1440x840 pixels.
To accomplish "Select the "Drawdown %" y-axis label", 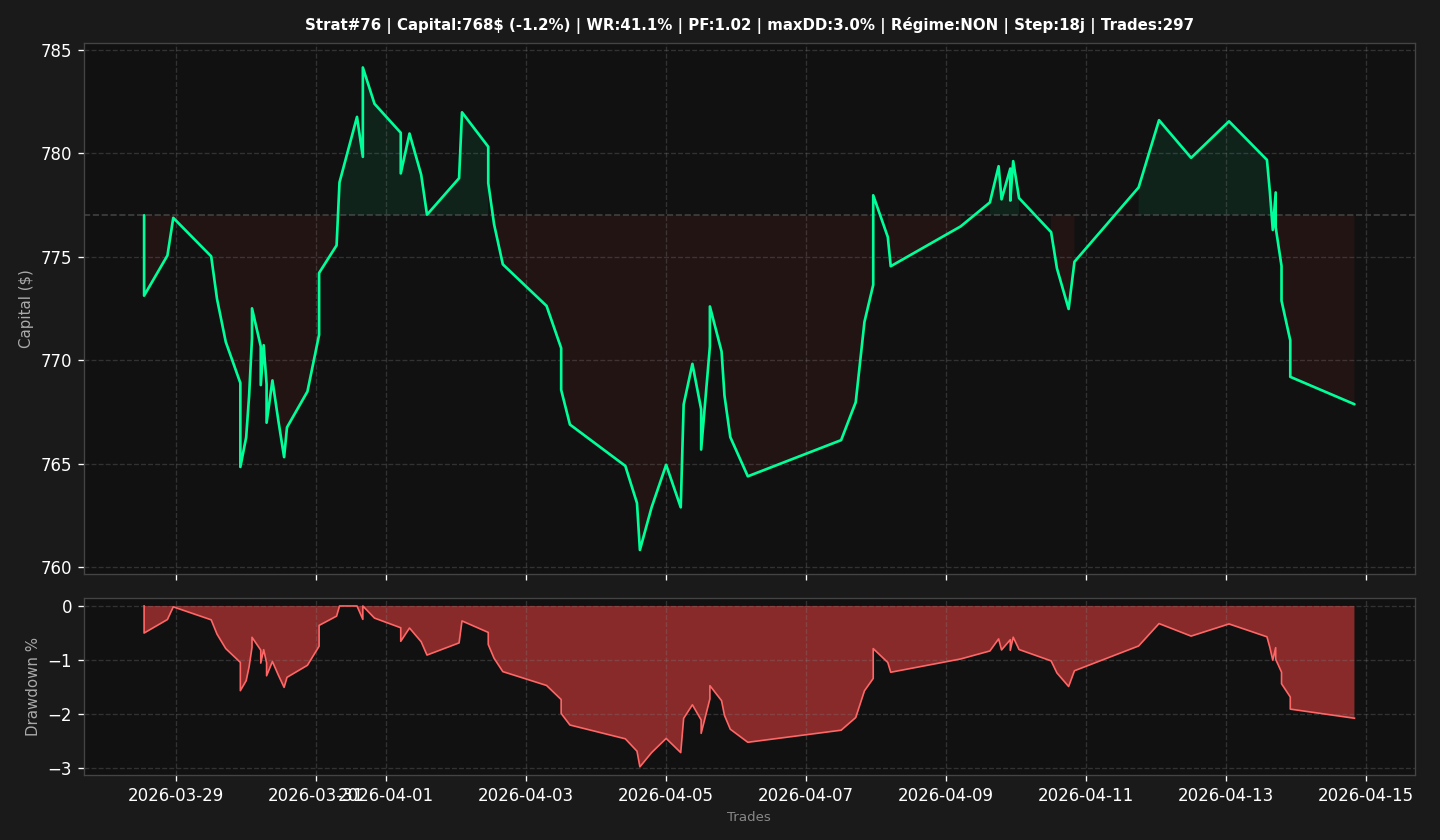I will 32,686.
